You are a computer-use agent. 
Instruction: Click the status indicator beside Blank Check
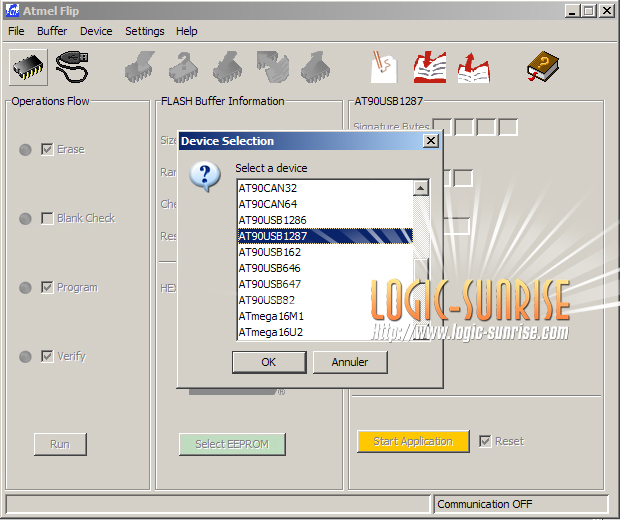coord(25,219)
